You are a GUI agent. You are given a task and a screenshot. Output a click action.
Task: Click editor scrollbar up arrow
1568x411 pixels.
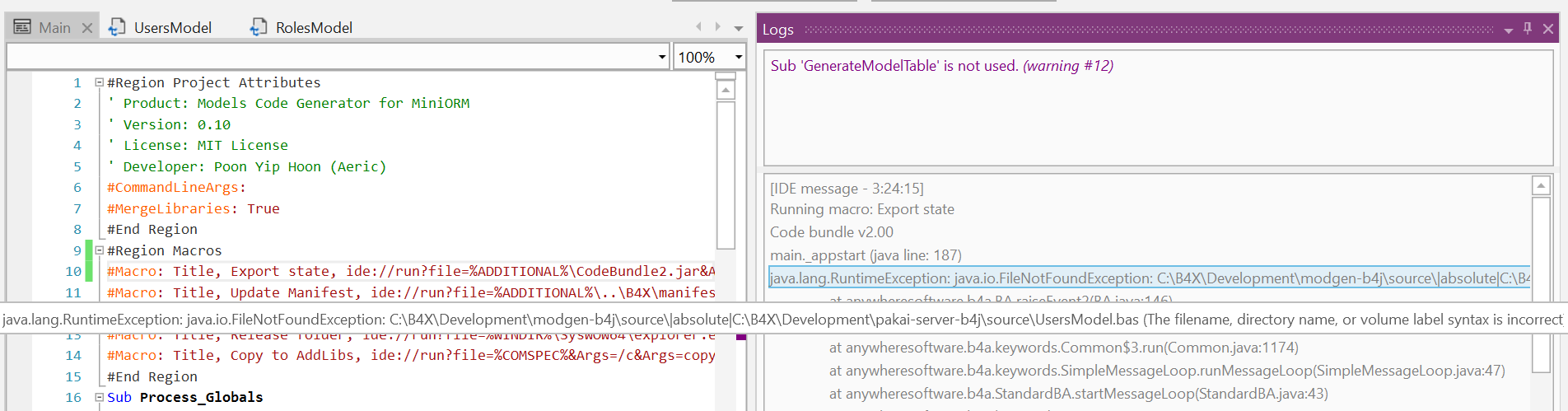coord(726,90)
